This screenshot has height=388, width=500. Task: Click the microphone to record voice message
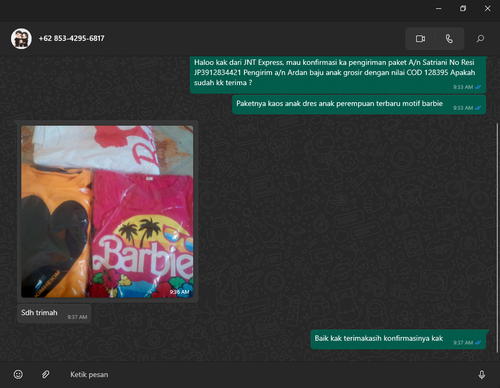point(481,375)
